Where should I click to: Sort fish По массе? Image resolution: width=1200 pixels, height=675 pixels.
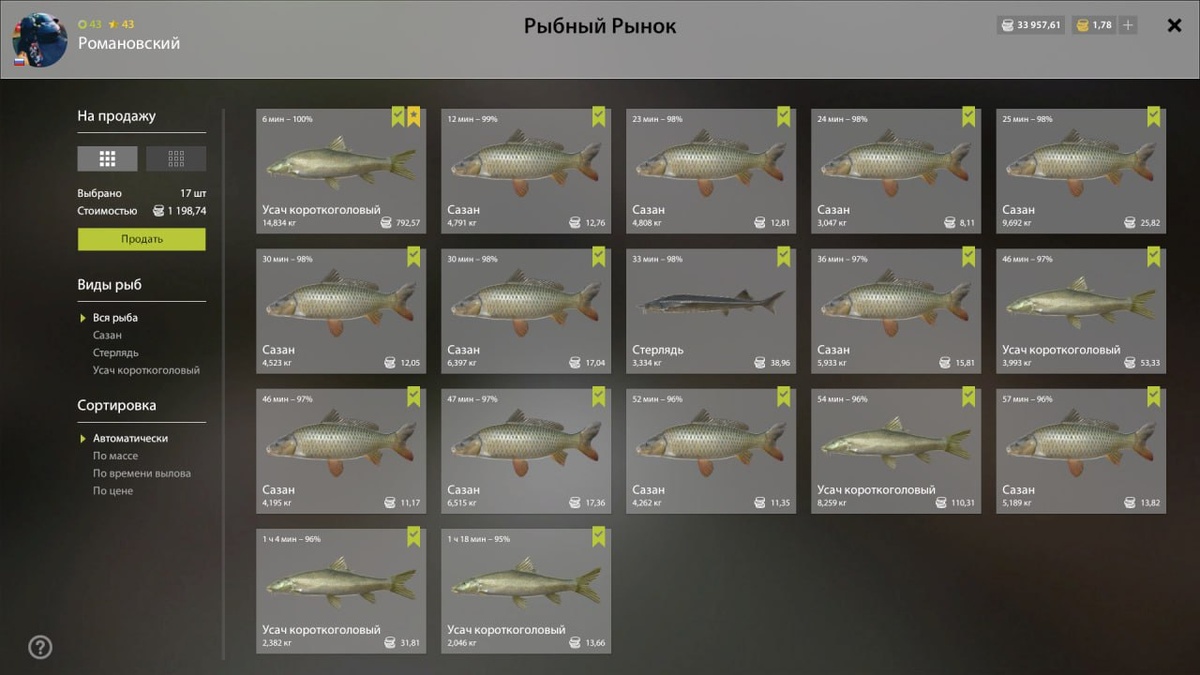[x=115, y=456]
